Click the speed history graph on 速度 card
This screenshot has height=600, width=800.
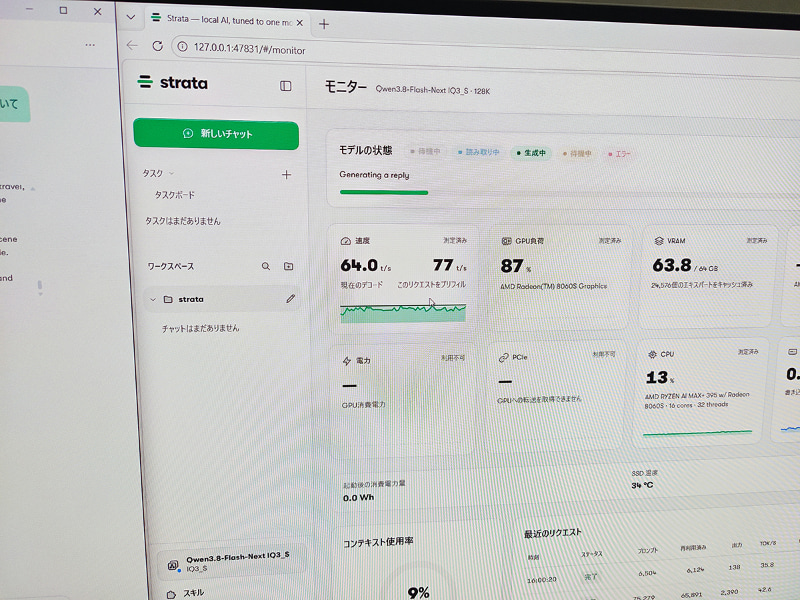pos(403,313)
